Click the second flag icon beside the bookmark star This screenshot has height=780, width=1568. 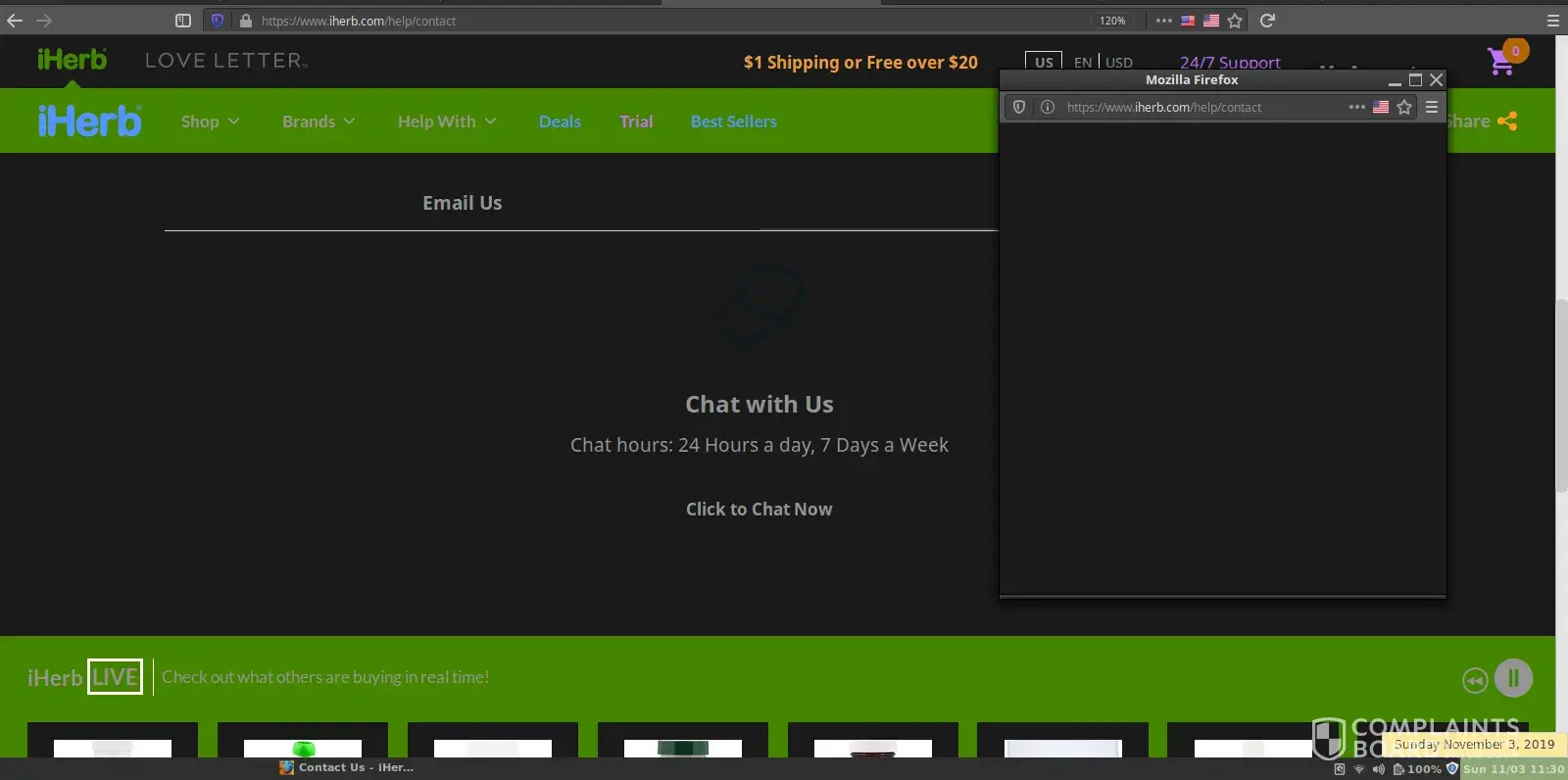point(1211,21)
